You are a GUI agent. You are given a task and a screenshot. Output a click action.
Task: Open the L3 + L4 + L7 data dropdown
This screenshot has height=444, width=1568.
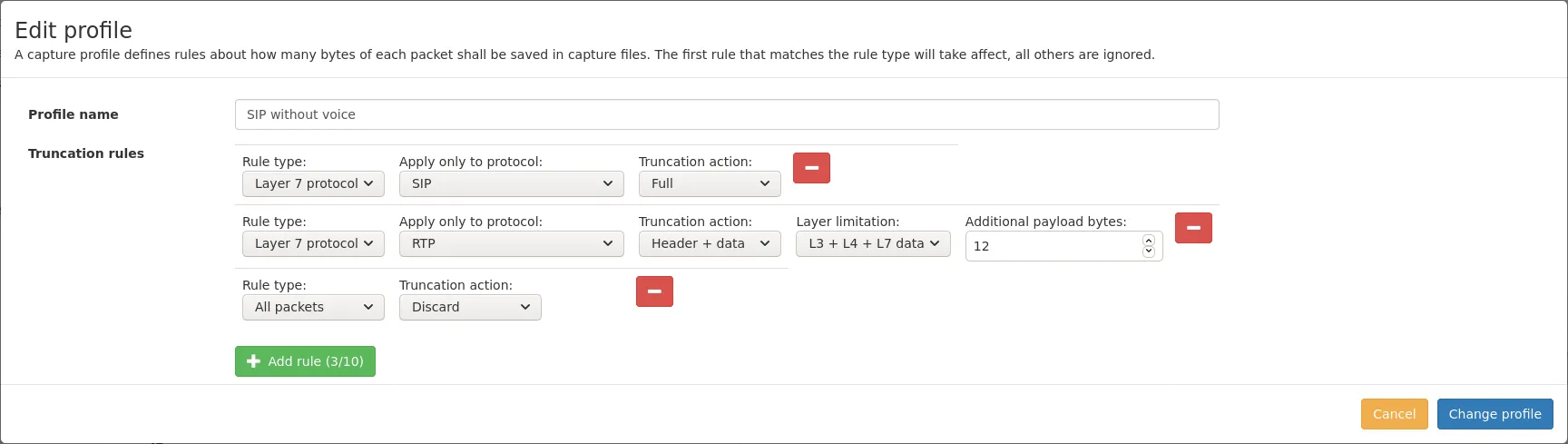click(873, 243)
